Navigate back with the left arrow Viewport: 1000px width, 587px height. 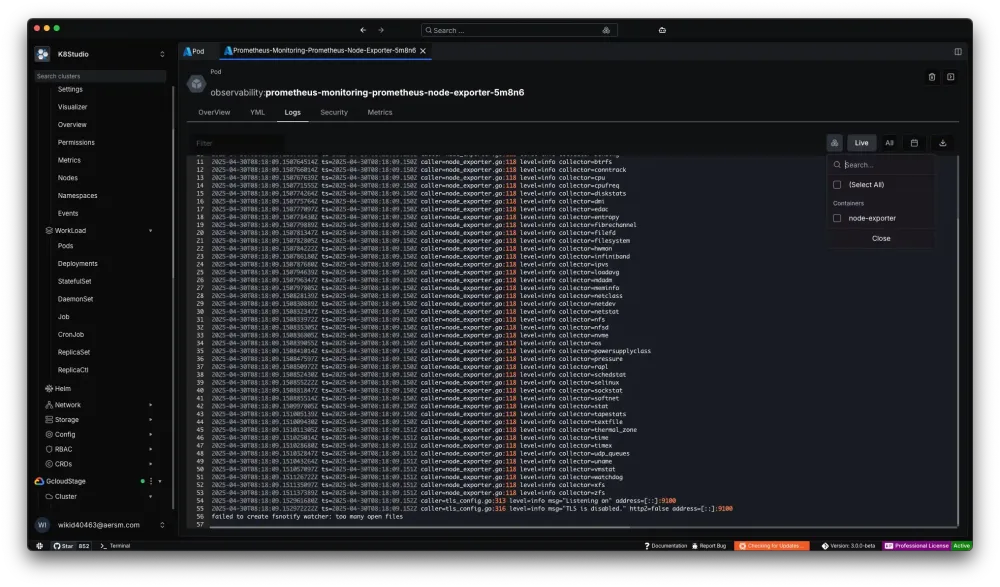tap(363, 30)
